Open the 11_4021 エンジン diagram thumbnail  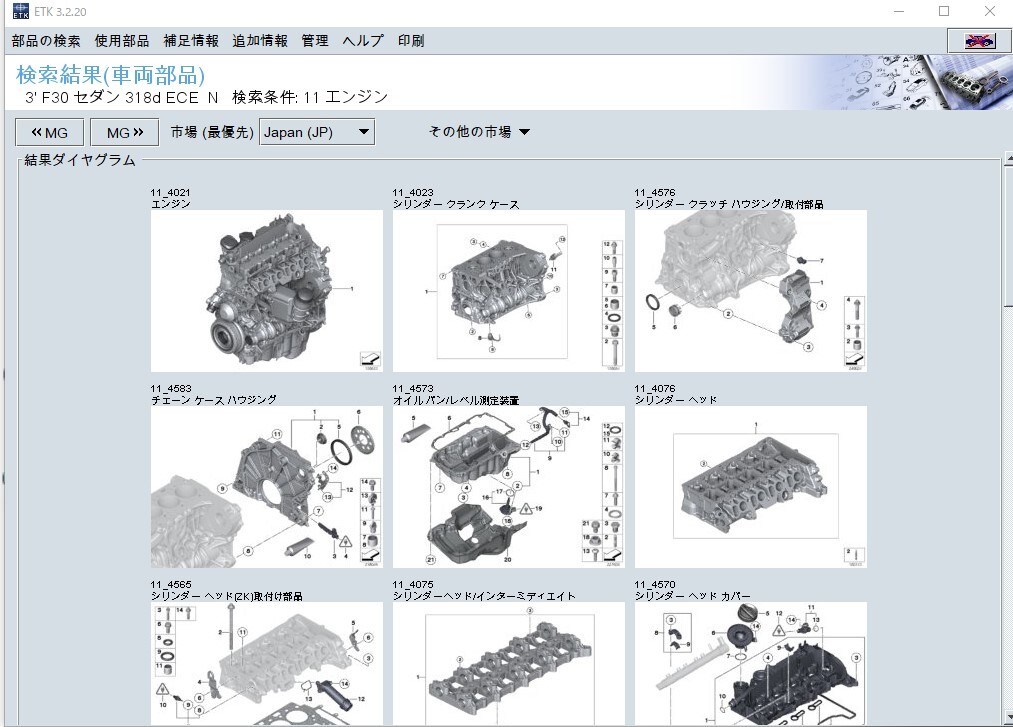click(266, 290)
